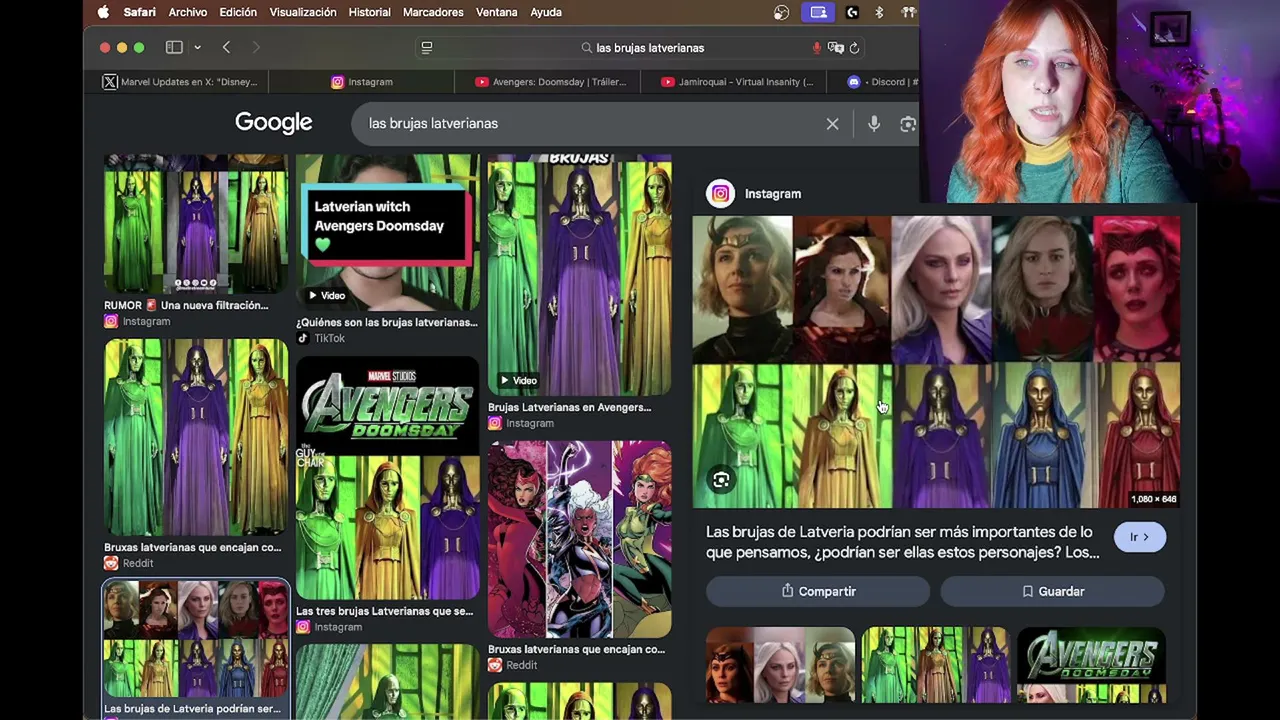This screenshot has height=720, width=1280.
Task: Click the Reddit icon under comic heroines image
Action: (494, 665)
